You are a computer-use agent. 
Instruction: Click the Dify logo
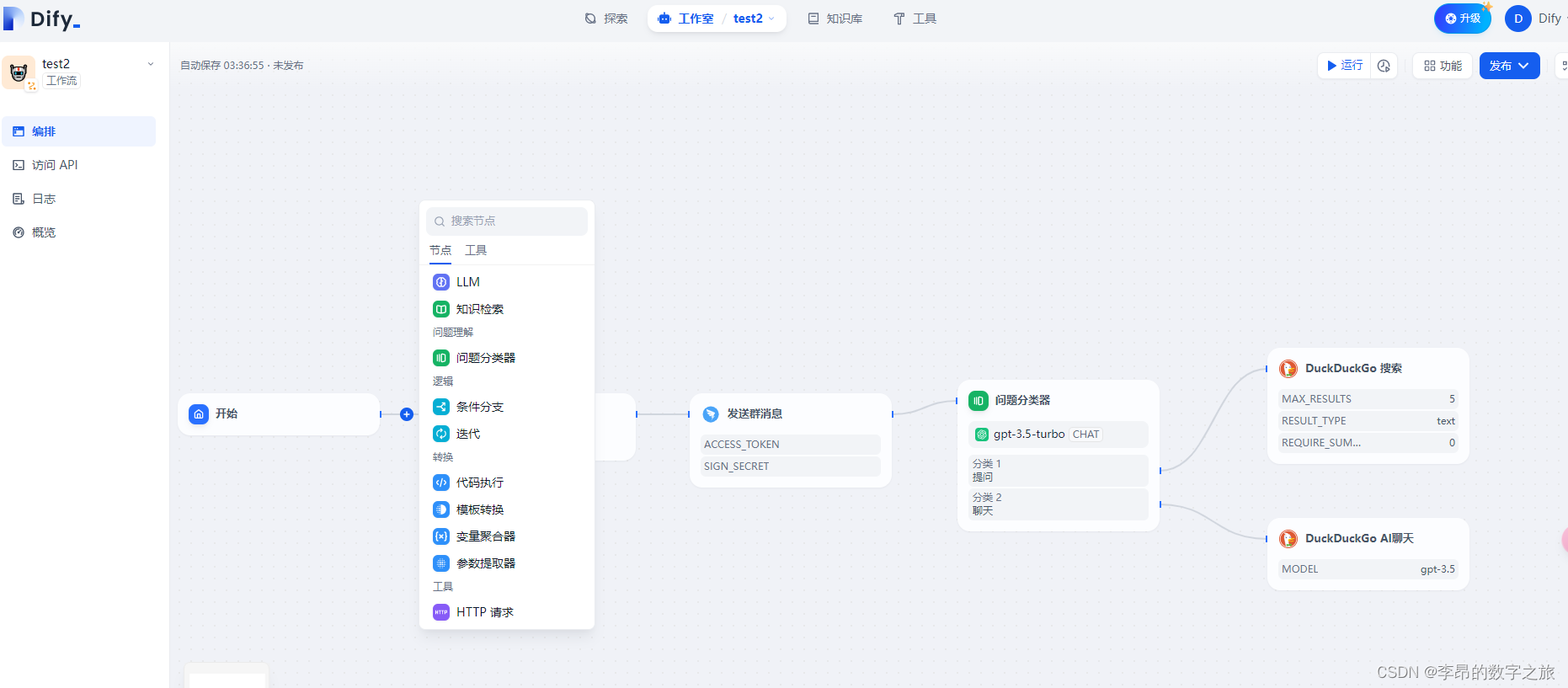click(x=42, y=19)
